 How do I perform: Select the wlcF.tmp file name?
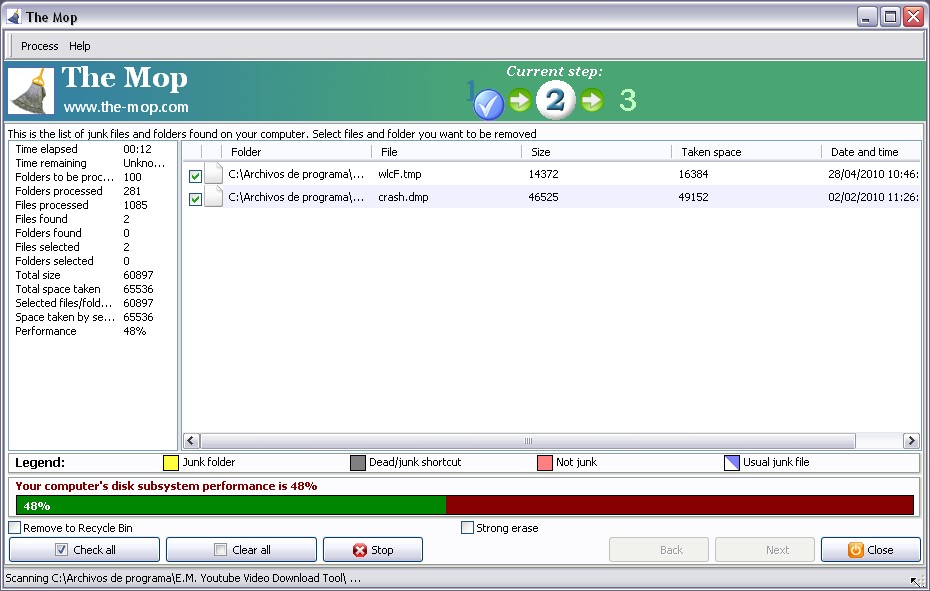click(400, 174)
